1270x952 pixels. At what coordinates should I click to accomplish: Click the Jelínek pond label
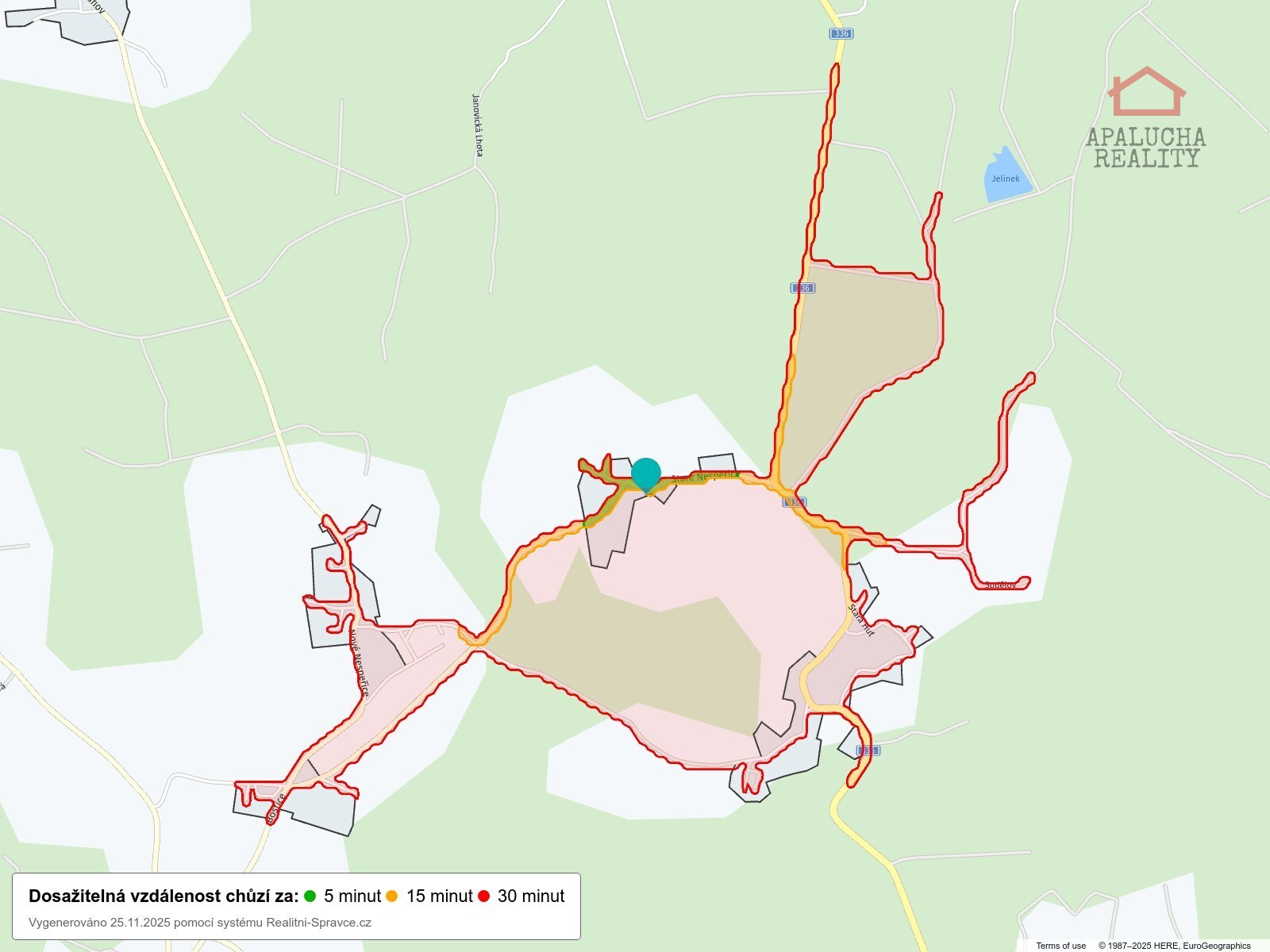pyautogui.click(x=1006, y=178)
